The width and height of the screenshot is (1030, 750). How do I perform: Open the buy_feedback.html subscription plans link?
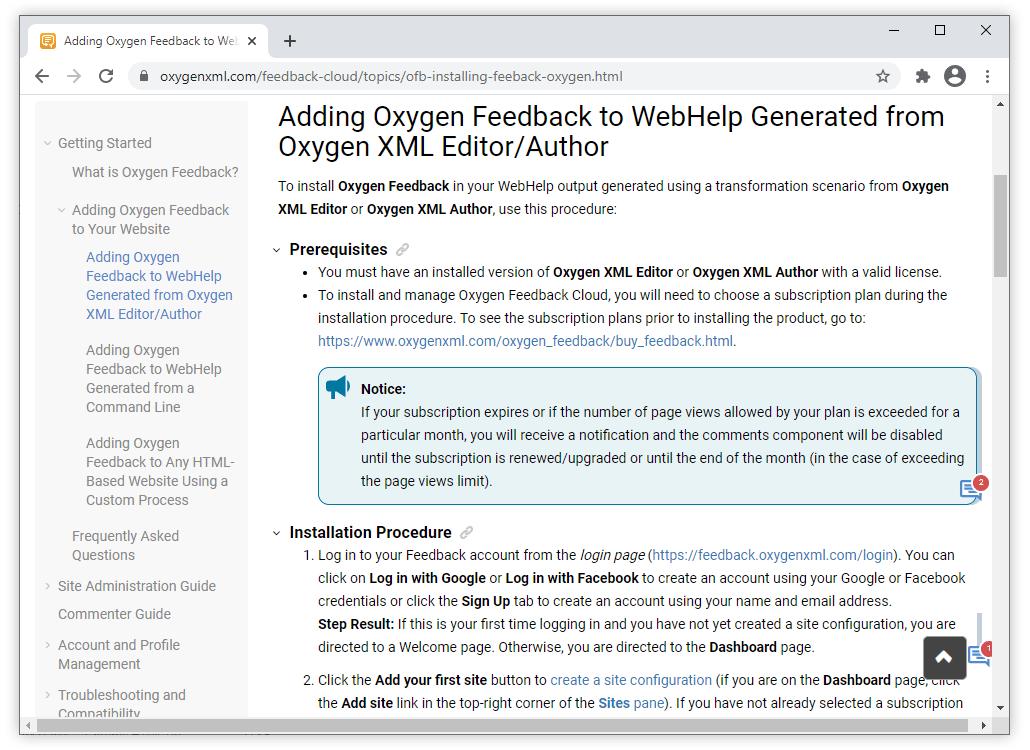pos(526,341)
